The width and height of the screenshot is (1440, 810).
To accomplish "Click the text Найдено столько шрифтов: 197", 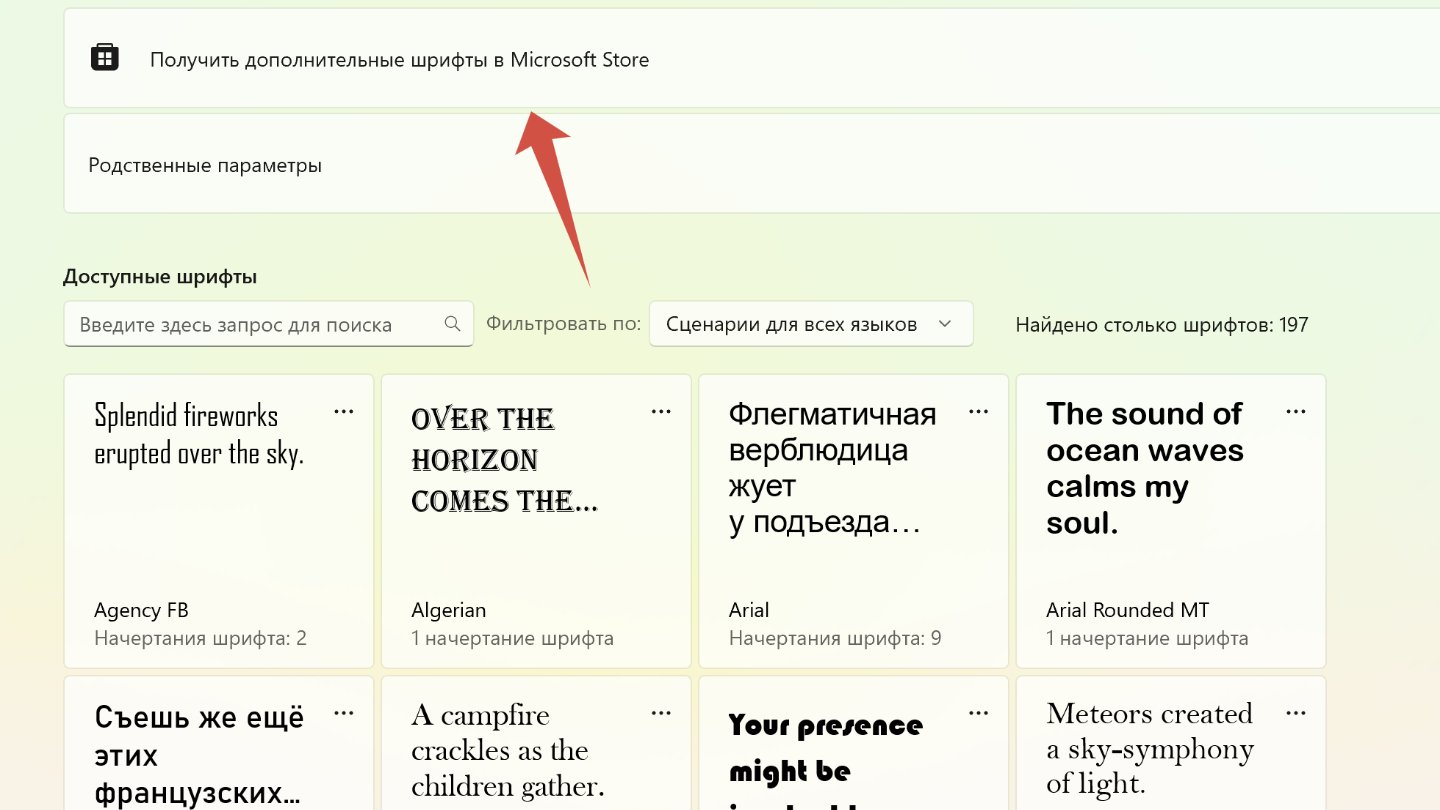I will [x=1162, y=324].
